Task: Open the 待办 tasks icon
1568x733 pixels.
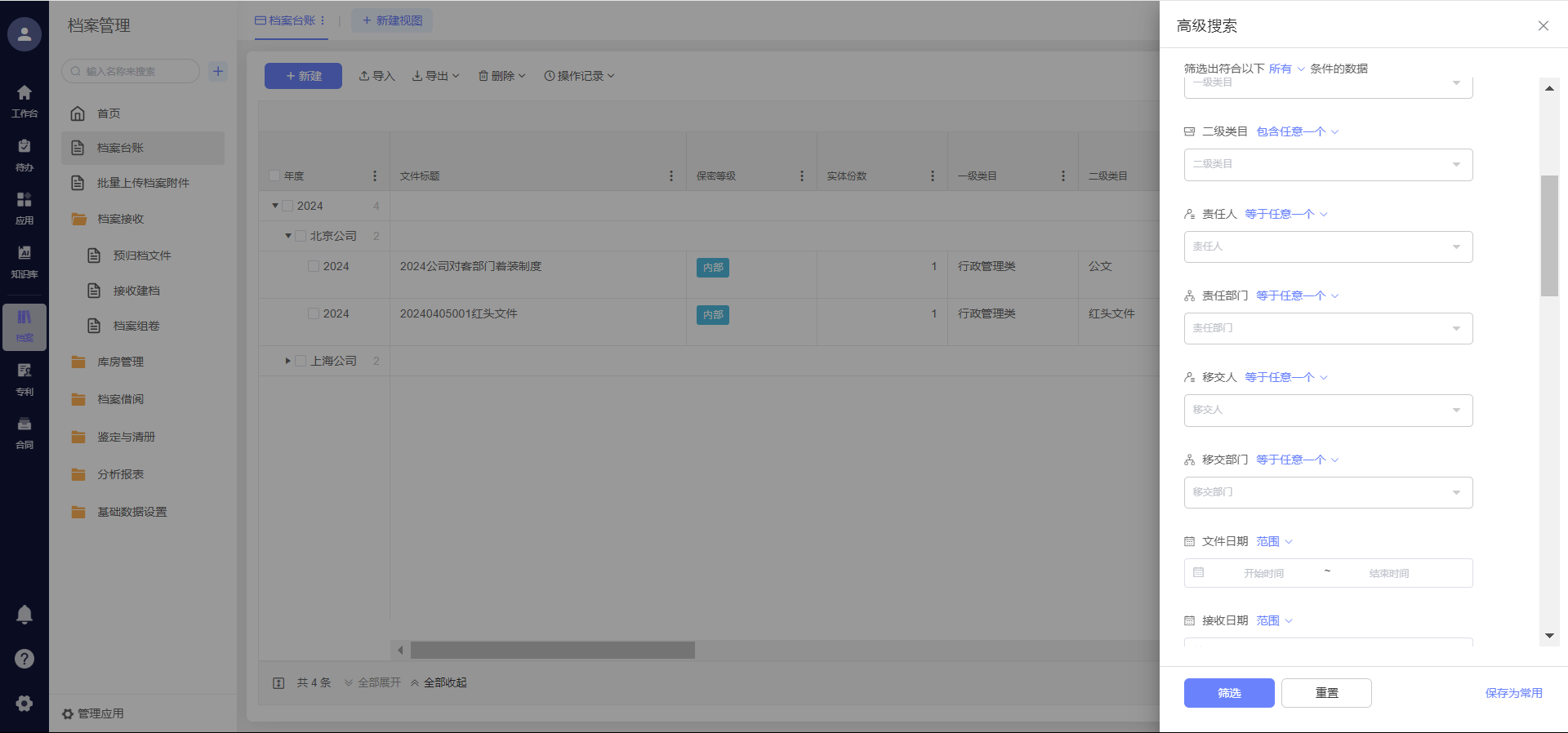Action: point(24,154)
